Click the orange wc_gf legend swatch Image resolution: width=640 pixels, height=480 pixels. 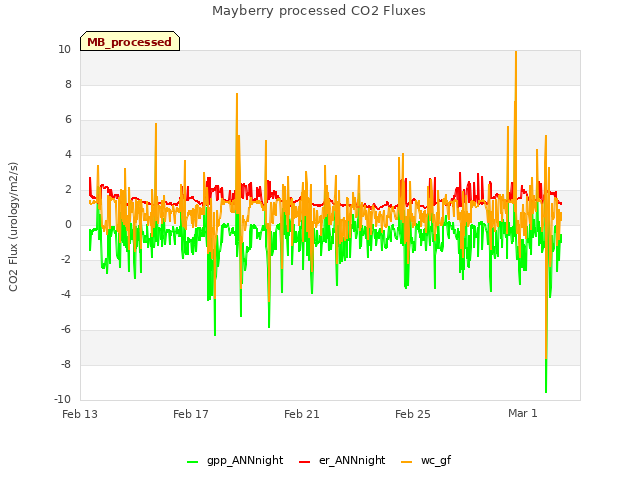coord(407,462)
